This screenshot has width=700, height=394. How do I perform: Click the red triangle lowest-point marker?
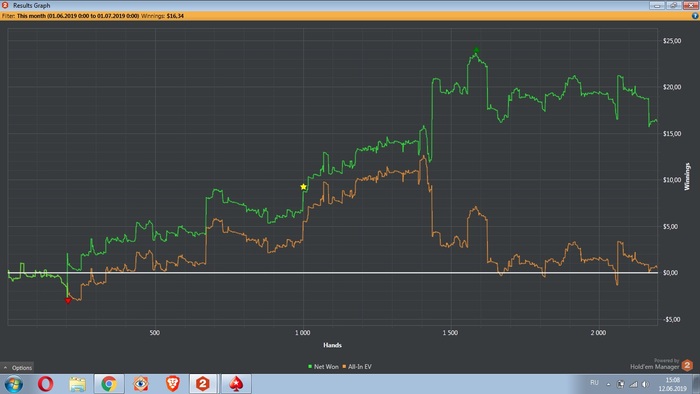[68, 301]
